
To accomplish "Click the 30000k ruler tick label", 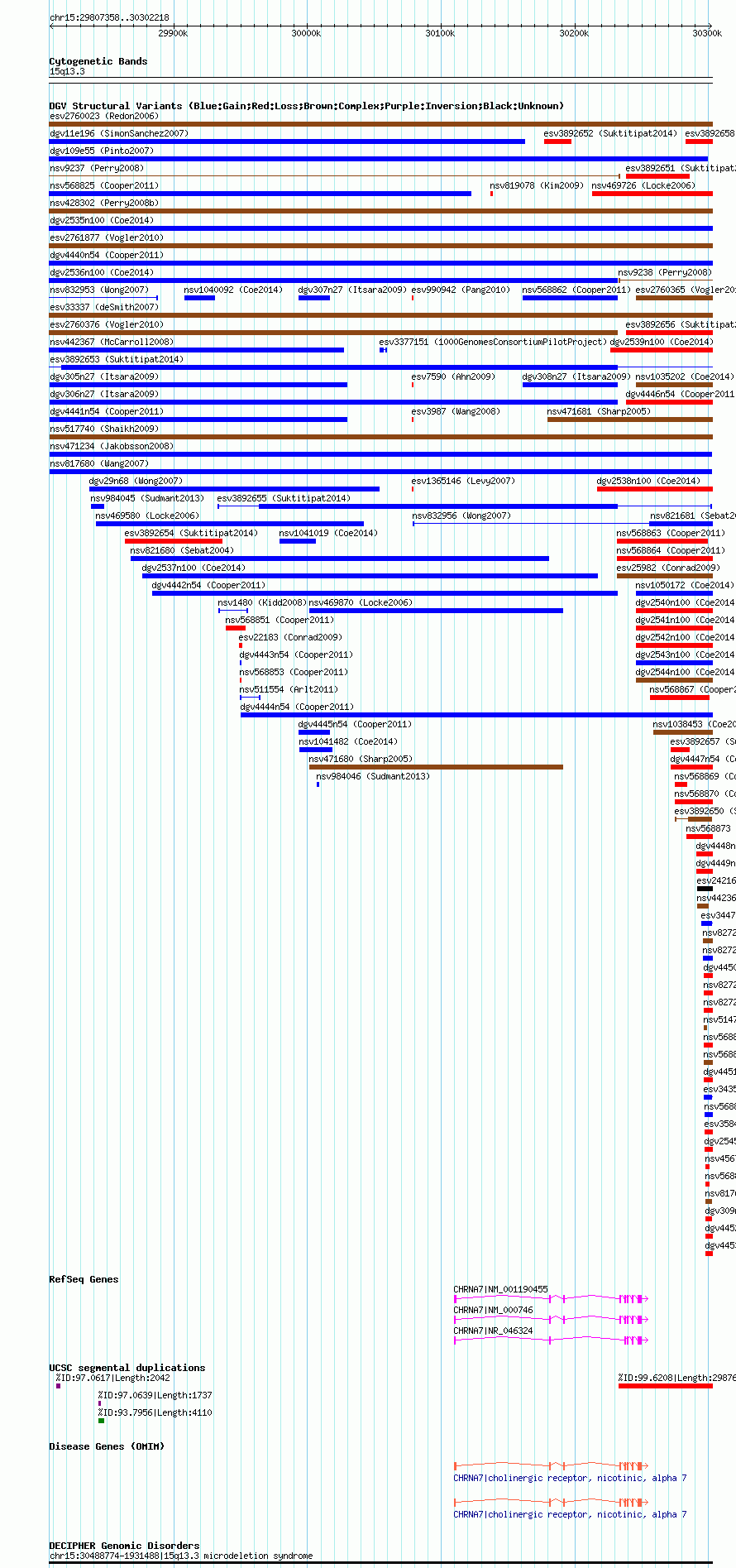I will [x=306, y=33].
